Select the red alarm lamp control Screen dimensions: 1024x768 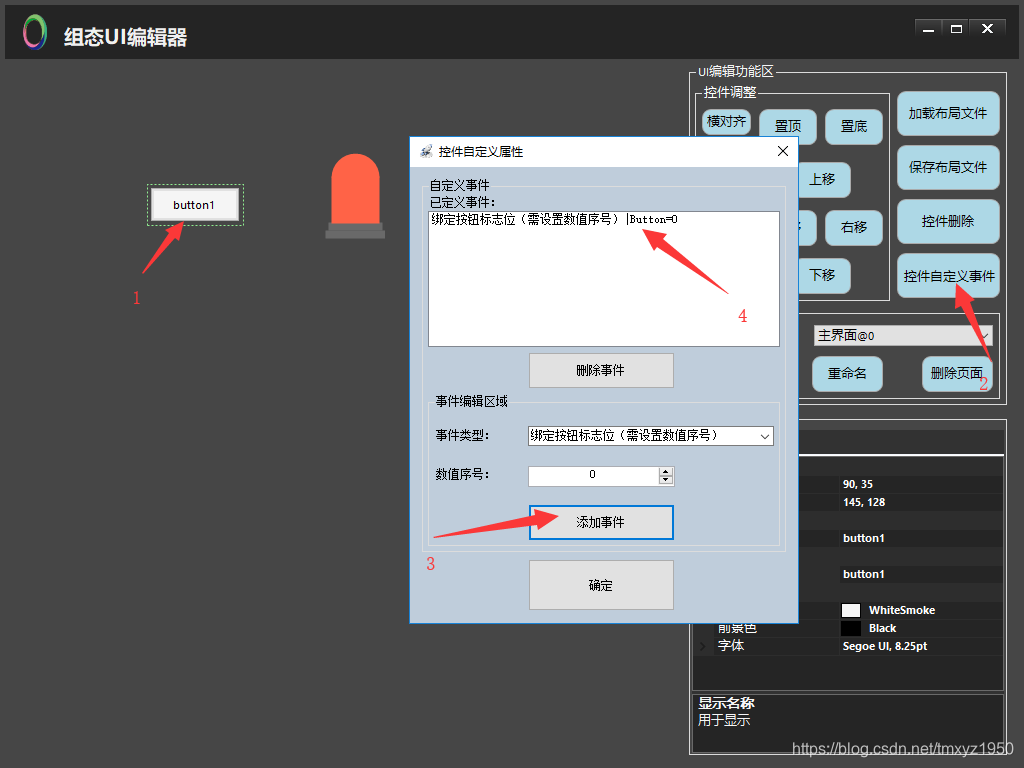pyautogui.click(x=355, y=196)
